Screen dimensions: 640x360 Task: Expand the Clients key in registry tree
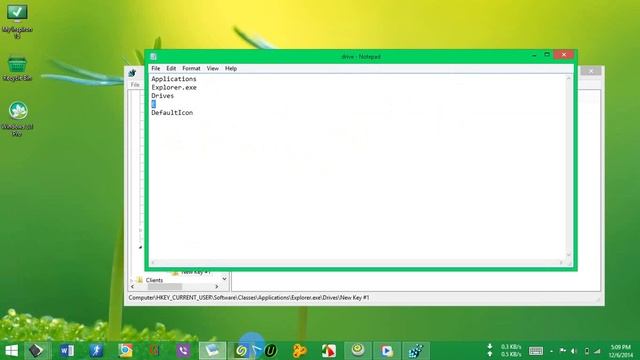click(132, 280)
